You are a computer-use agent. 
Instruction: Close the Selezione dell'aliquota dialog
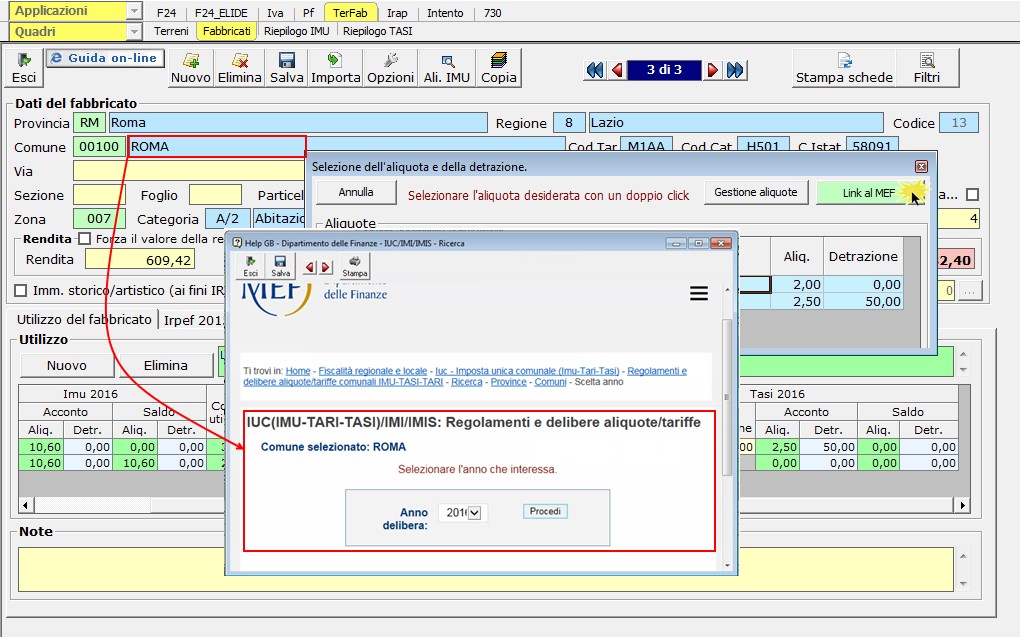(921, 167)
